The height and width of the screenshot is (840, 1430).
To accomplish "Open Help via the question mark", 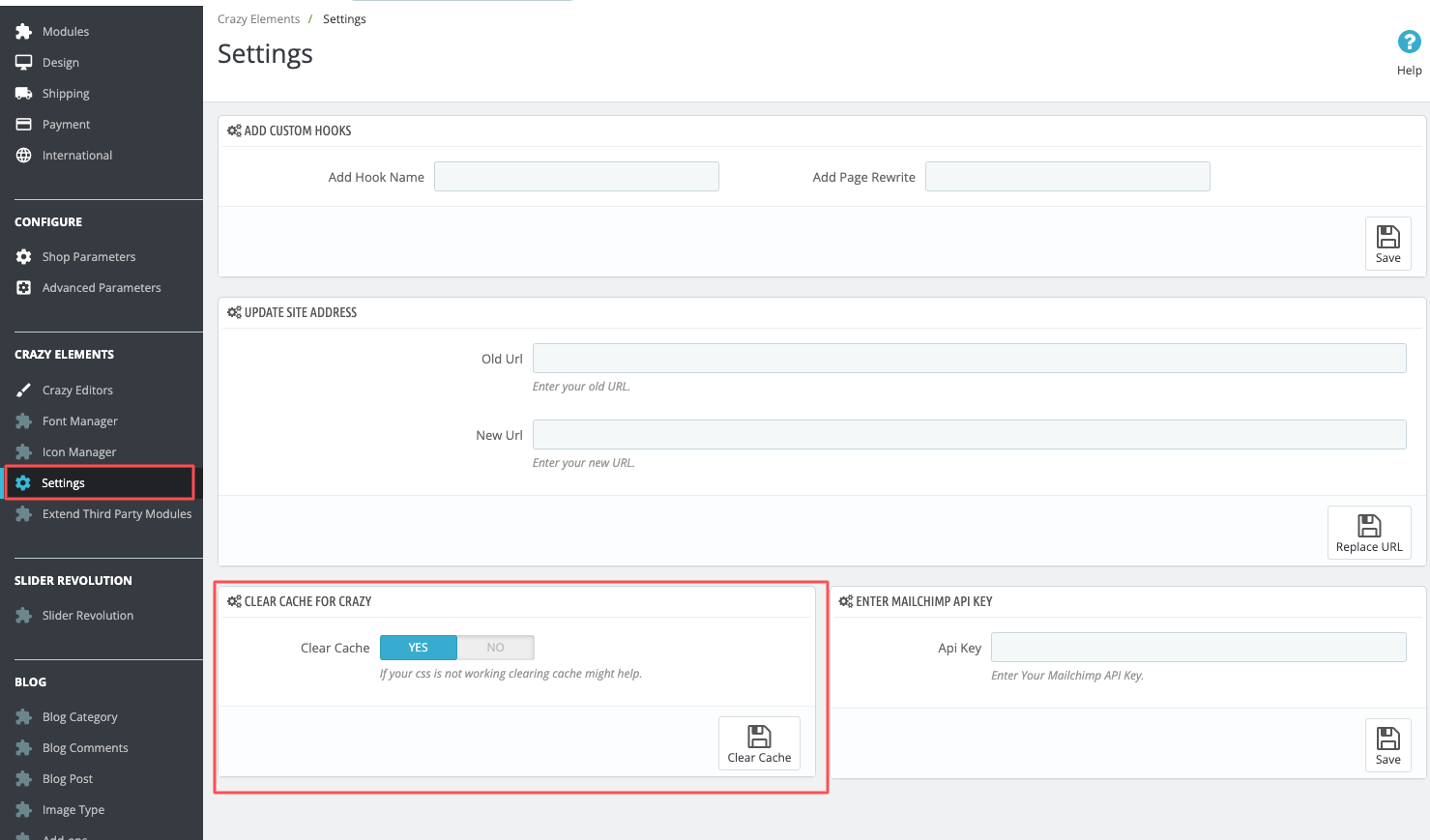I will tap(1409, 43).
